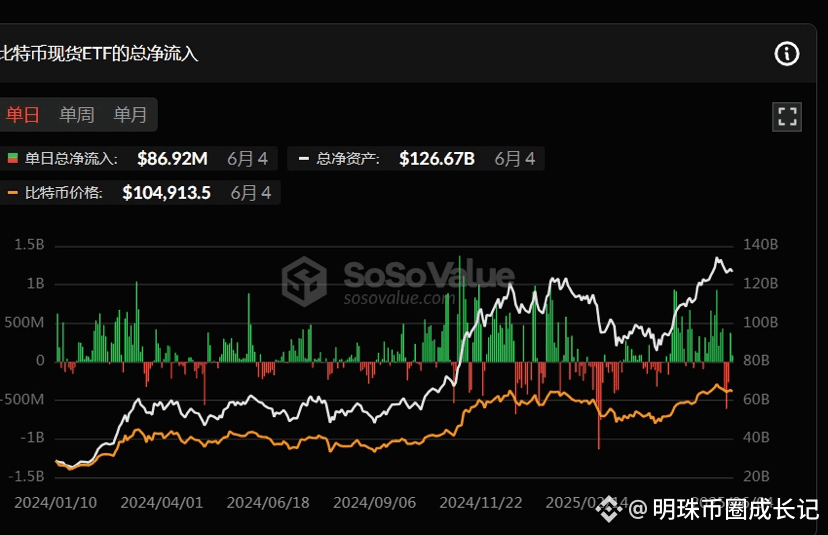This screenshot has width=828, height=535.
Task: Open the info icon for the chart
Action: (x=786, y=54)
